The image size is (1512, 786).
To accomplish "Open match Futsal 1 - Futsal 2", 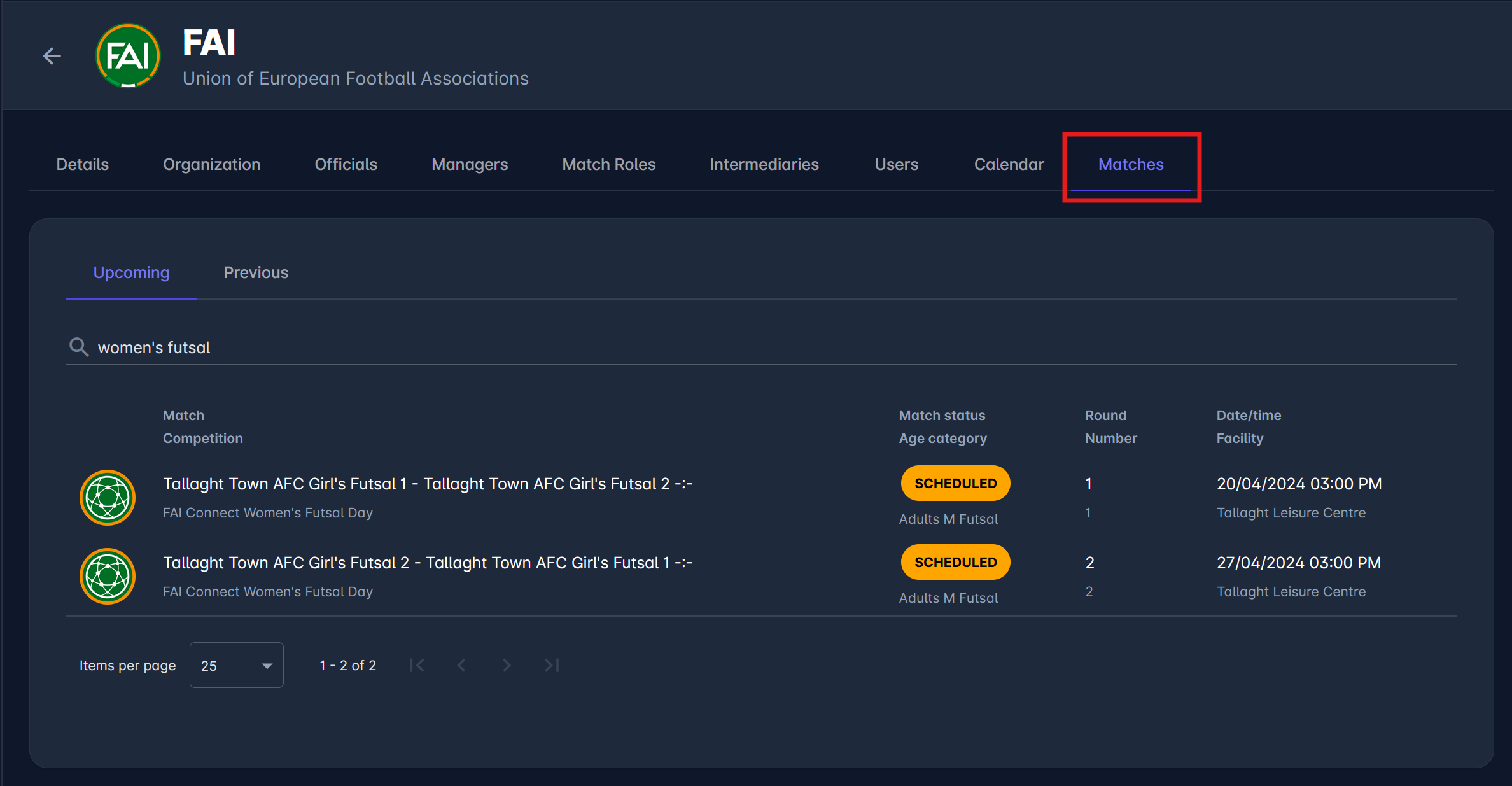I will (x=428, y=484).
